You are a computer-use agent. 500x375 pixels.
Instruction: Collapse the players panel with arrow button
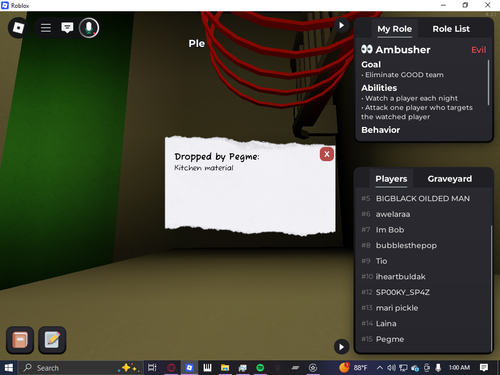(x=341, y=347)
